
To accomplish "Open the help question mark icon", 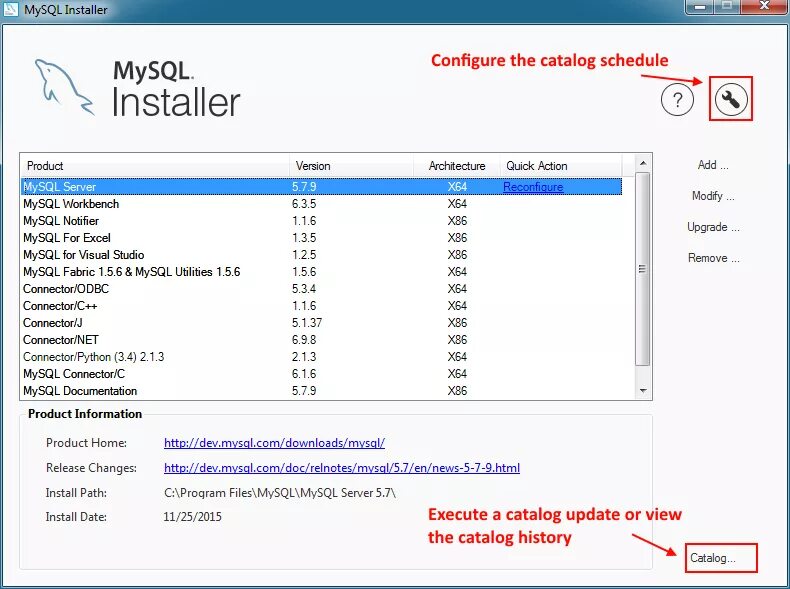I will click(x=677, y=100).
